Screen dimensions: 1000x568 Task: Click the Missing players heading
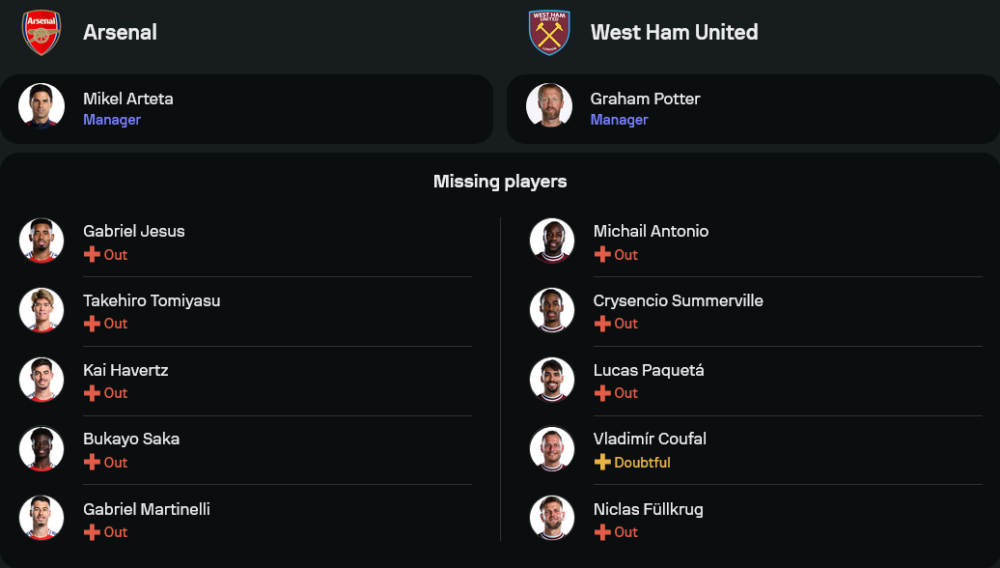[500, 181]
